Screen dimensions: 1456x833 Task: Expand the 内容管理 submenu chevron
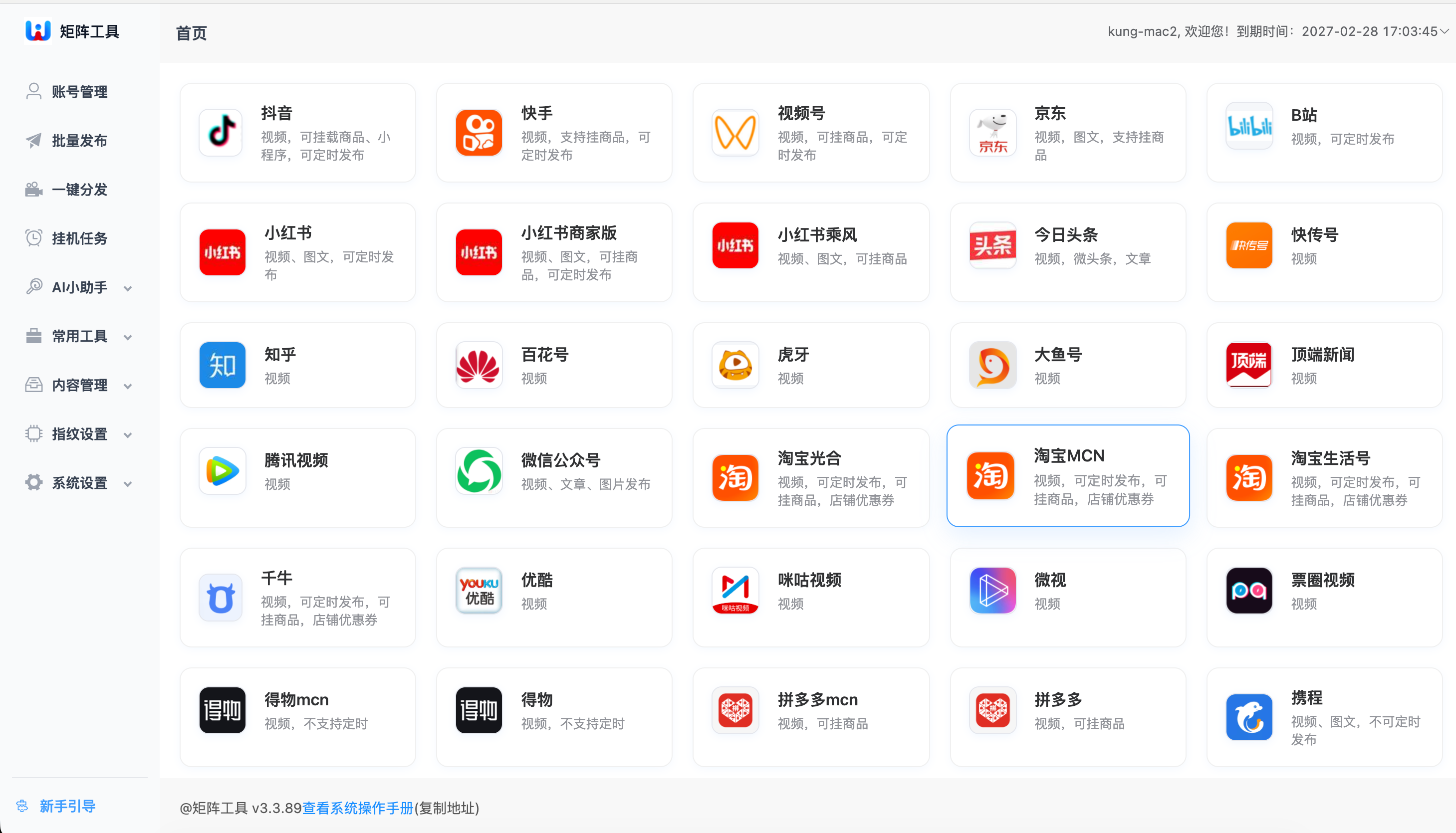click(x=128, y=386)
